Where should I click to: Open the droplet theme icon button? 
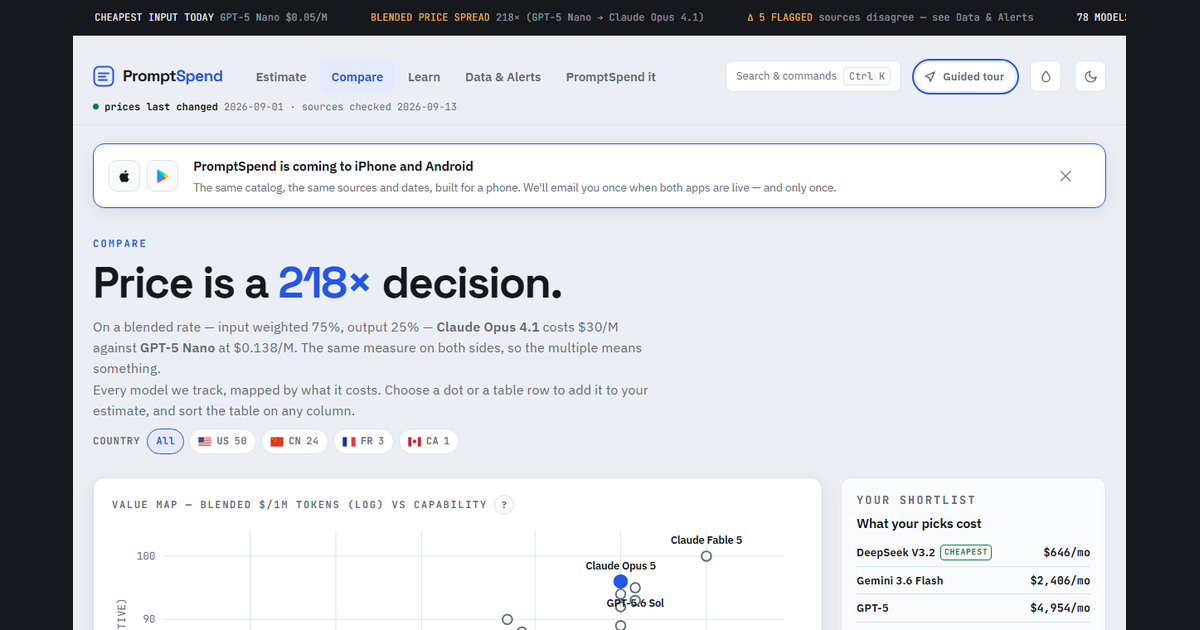tap(1046, 77)
